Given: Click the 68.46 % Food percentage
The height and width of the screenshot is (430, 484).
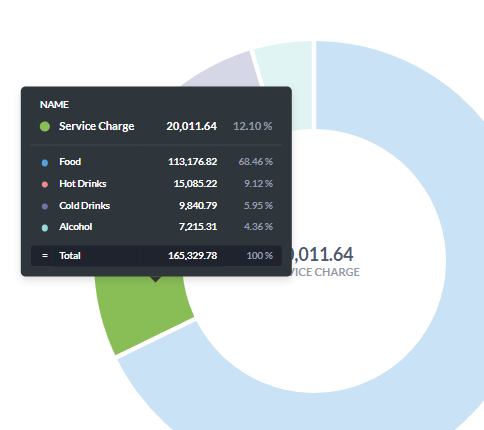Looking at the screenshot, I should 256,162.
